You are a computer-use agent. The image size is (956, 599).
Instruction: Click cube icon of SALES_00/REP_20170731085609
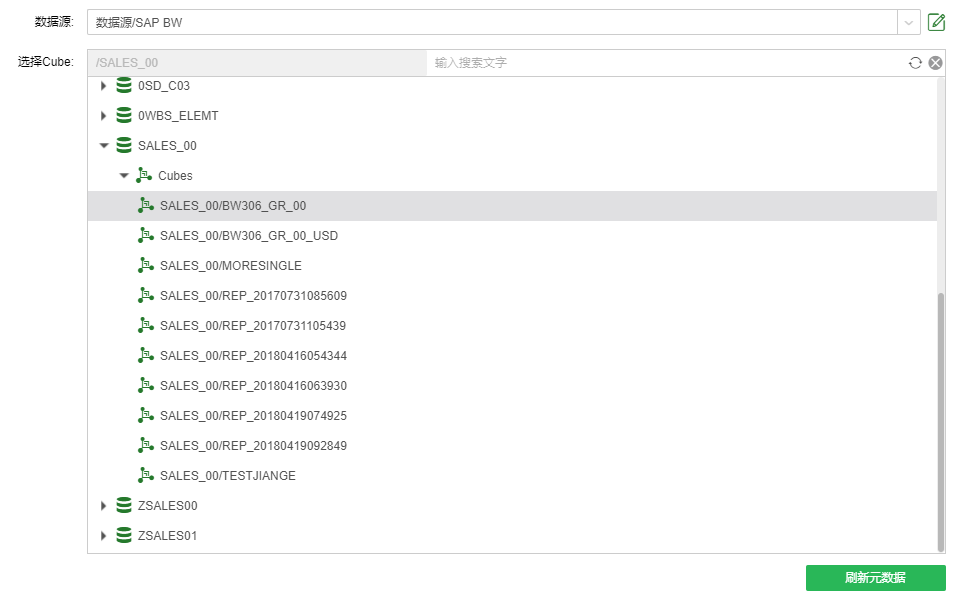click(x=146, y=295)
